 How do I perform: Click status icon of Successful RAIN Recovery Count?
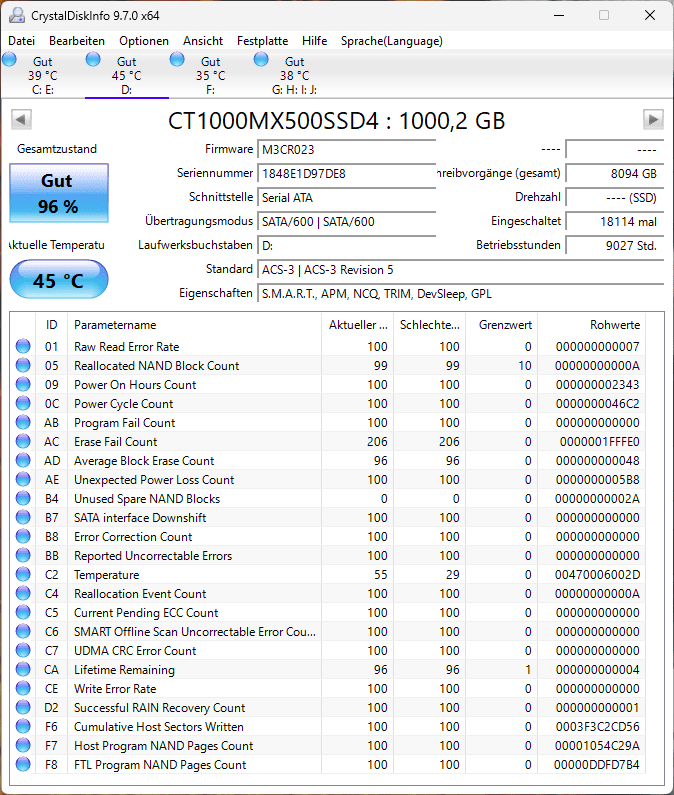[23, 707]
